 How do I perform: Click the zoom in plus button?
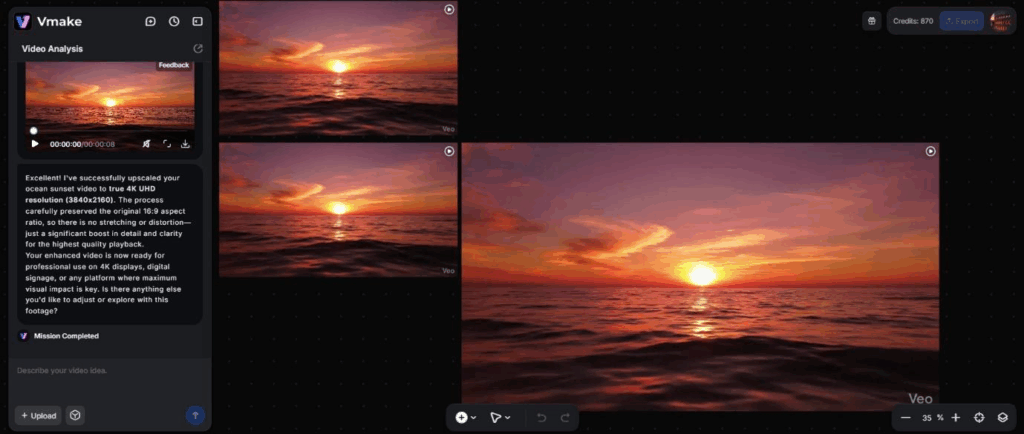tap(956, 417)
